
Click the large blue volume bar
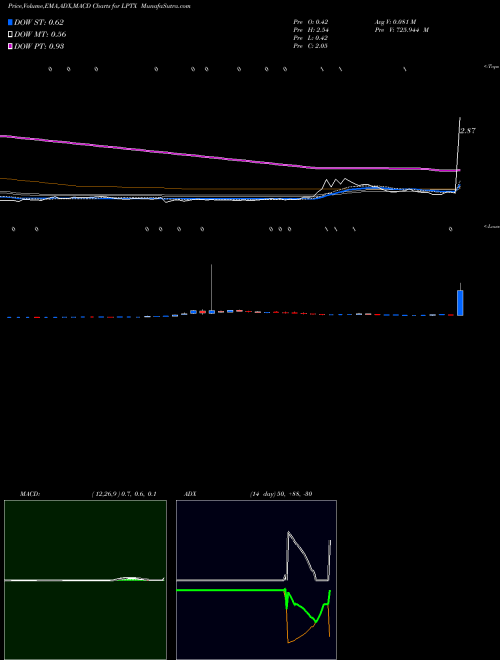tap(460, 303)
